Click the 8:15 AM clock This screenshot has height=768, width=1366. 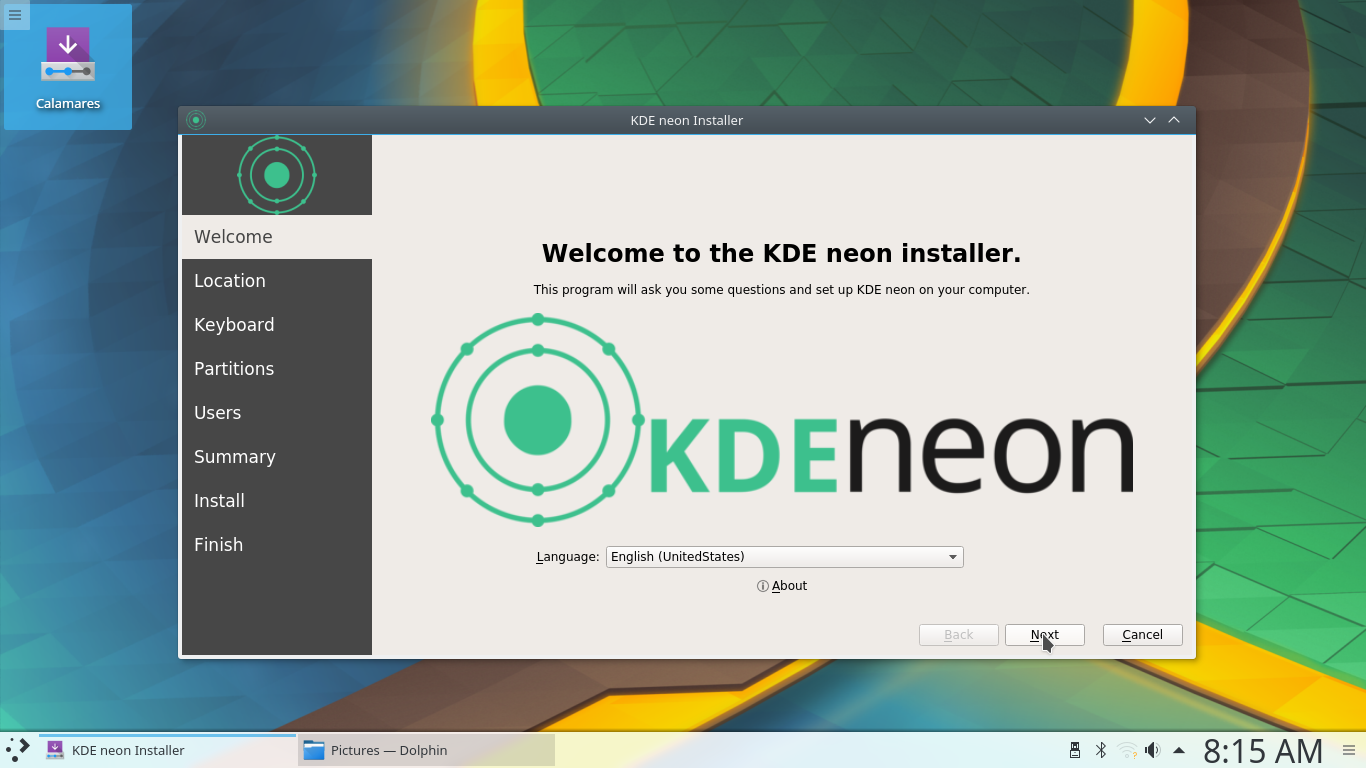click(1263, 750)
